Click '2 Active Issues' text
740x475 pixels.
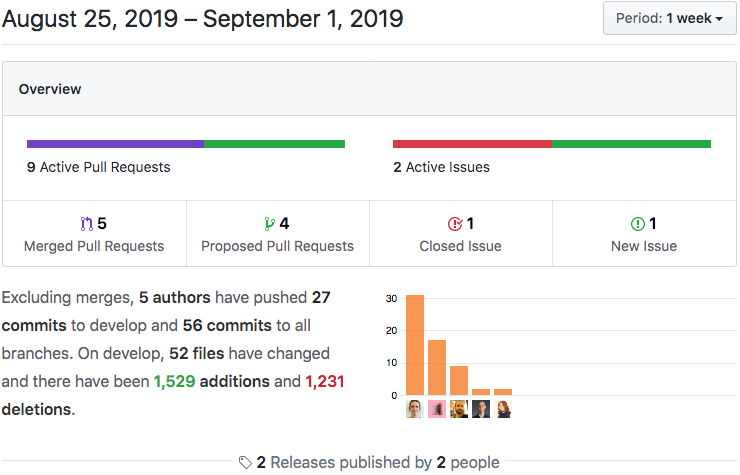(441, 167)
